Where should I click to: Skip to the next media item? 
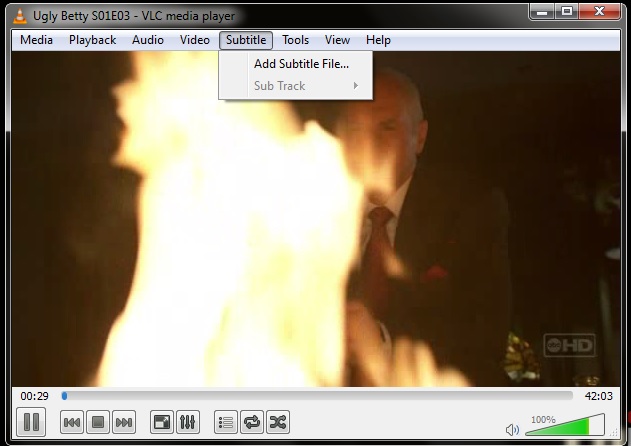coord(124,422)
